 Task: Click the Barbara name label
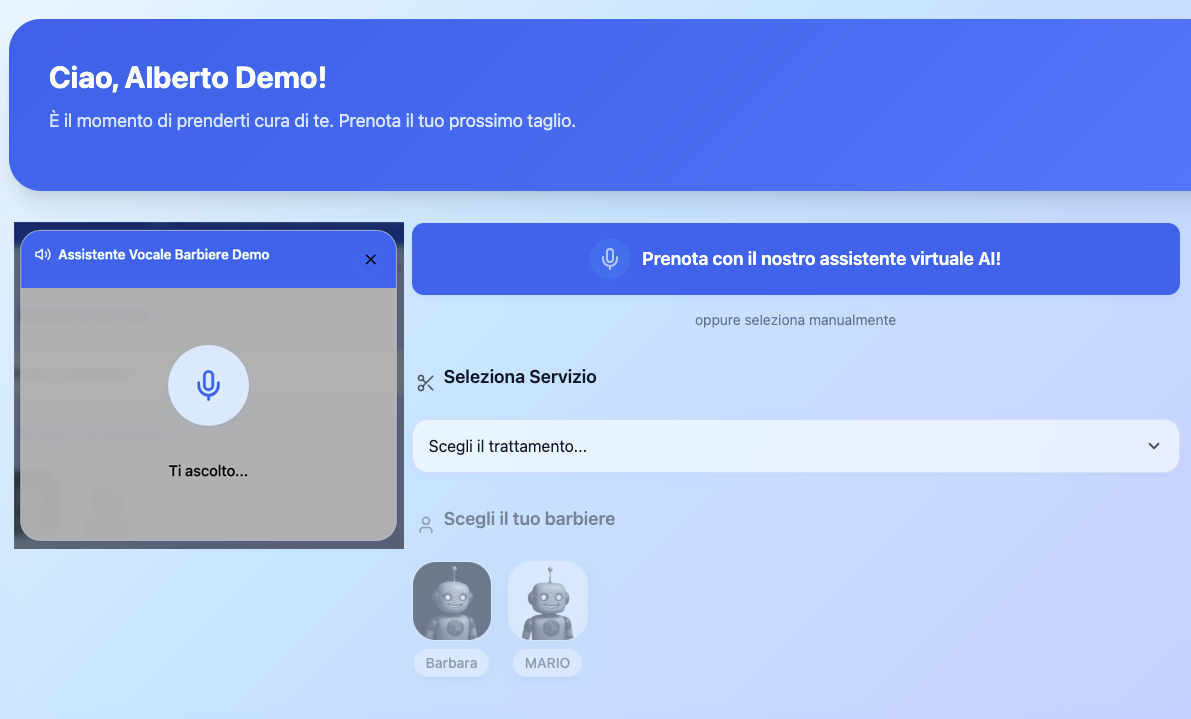[x=451, y=662]
